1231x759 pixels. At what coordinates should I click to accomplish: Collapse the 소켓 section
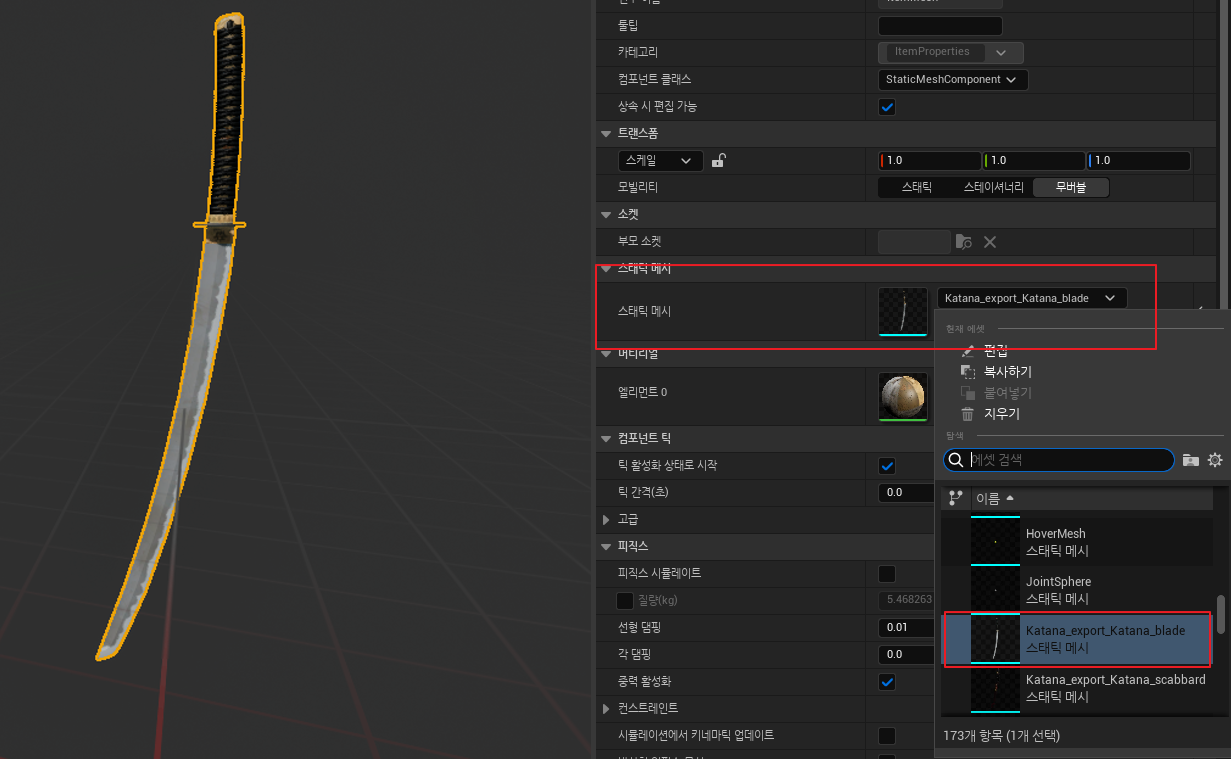coord(606,214)
